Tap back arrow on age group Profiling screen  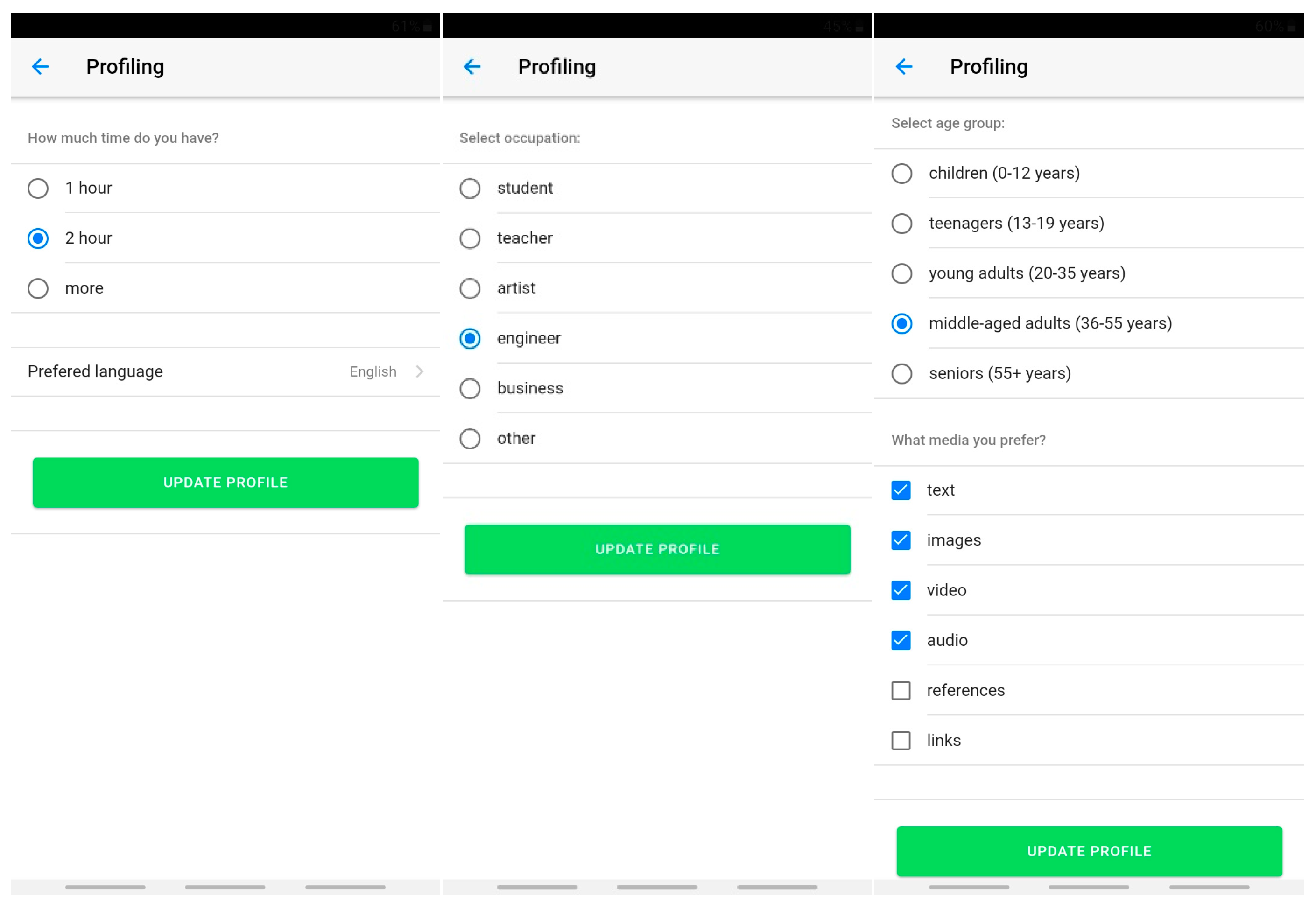(904, 67)
